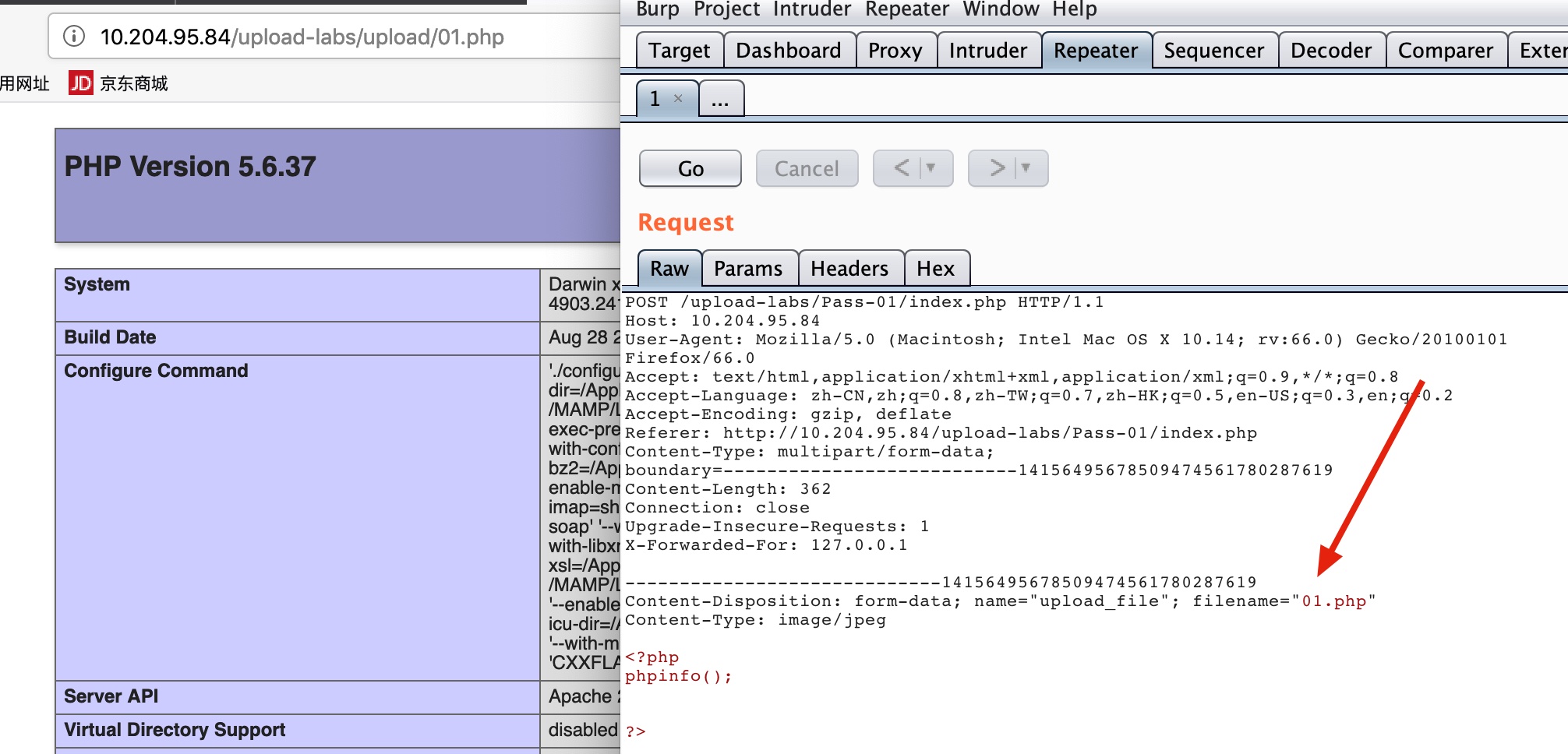
Task: Open the Help menu
Action: [x=1074, y=9]
